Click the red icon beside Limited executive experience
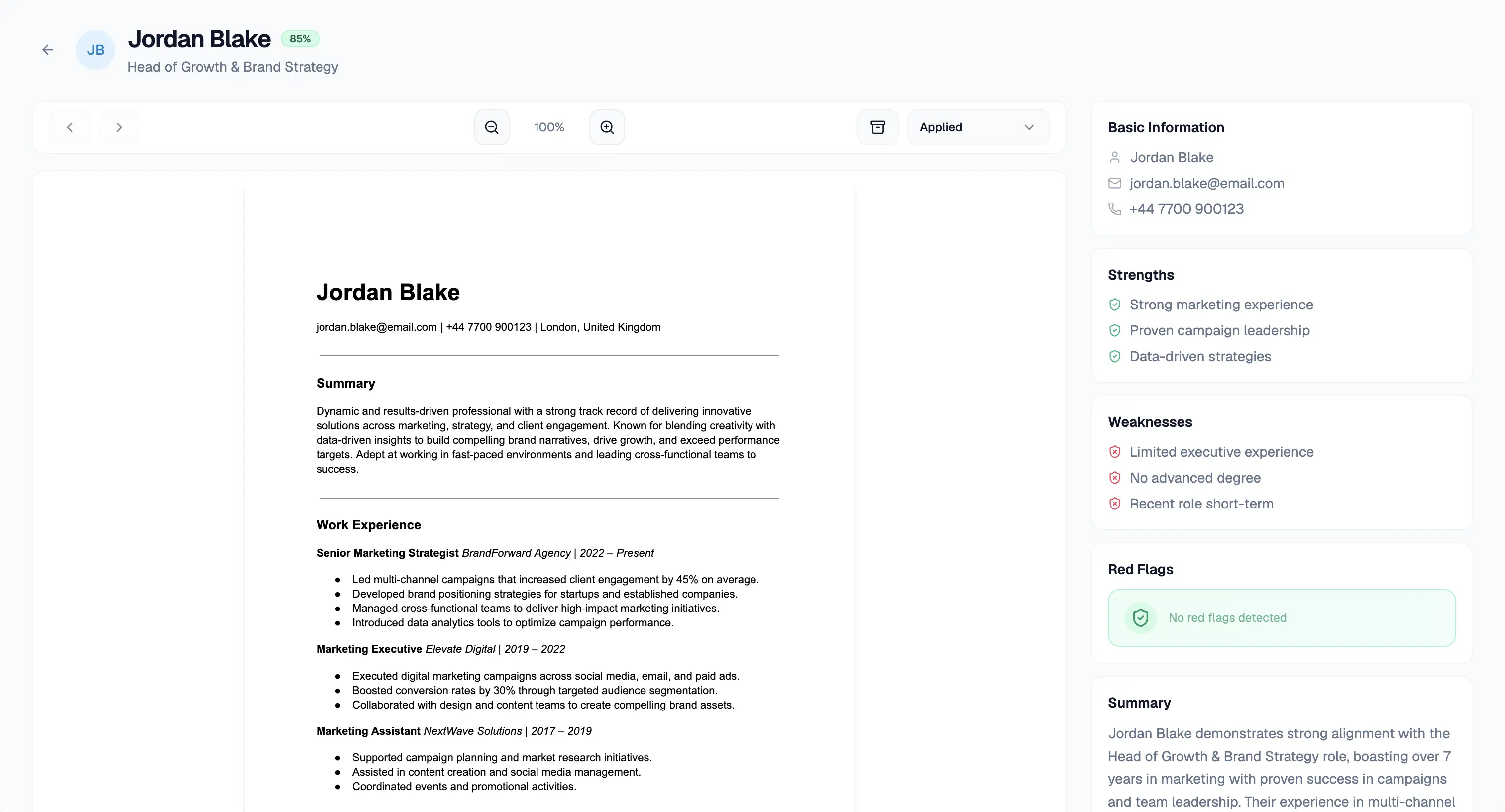Viewport: 1505px width, 812px height. click(x=1115, y=452)
